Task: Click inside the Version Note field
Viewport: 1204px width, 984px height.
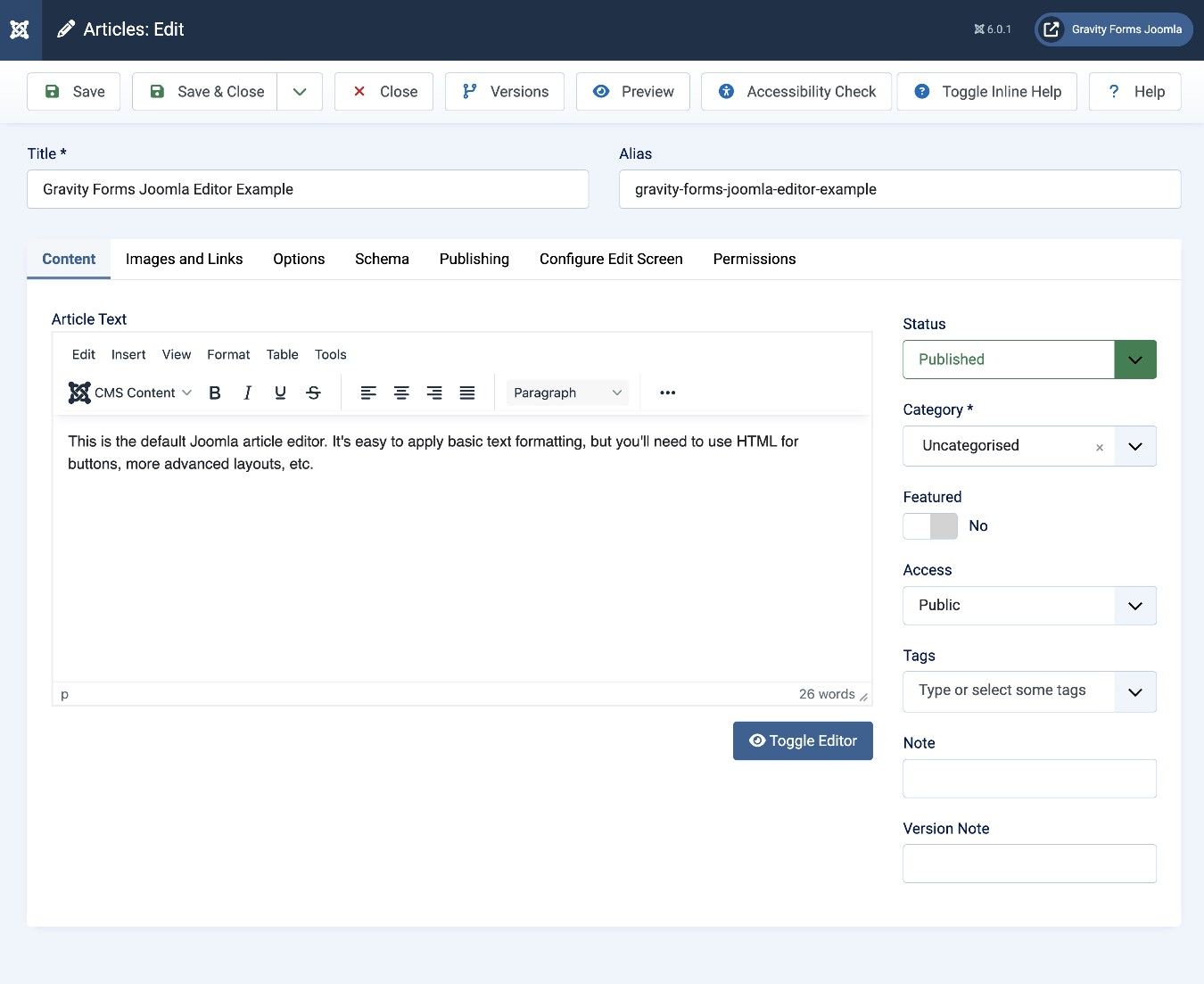Action: point(1028,863)
